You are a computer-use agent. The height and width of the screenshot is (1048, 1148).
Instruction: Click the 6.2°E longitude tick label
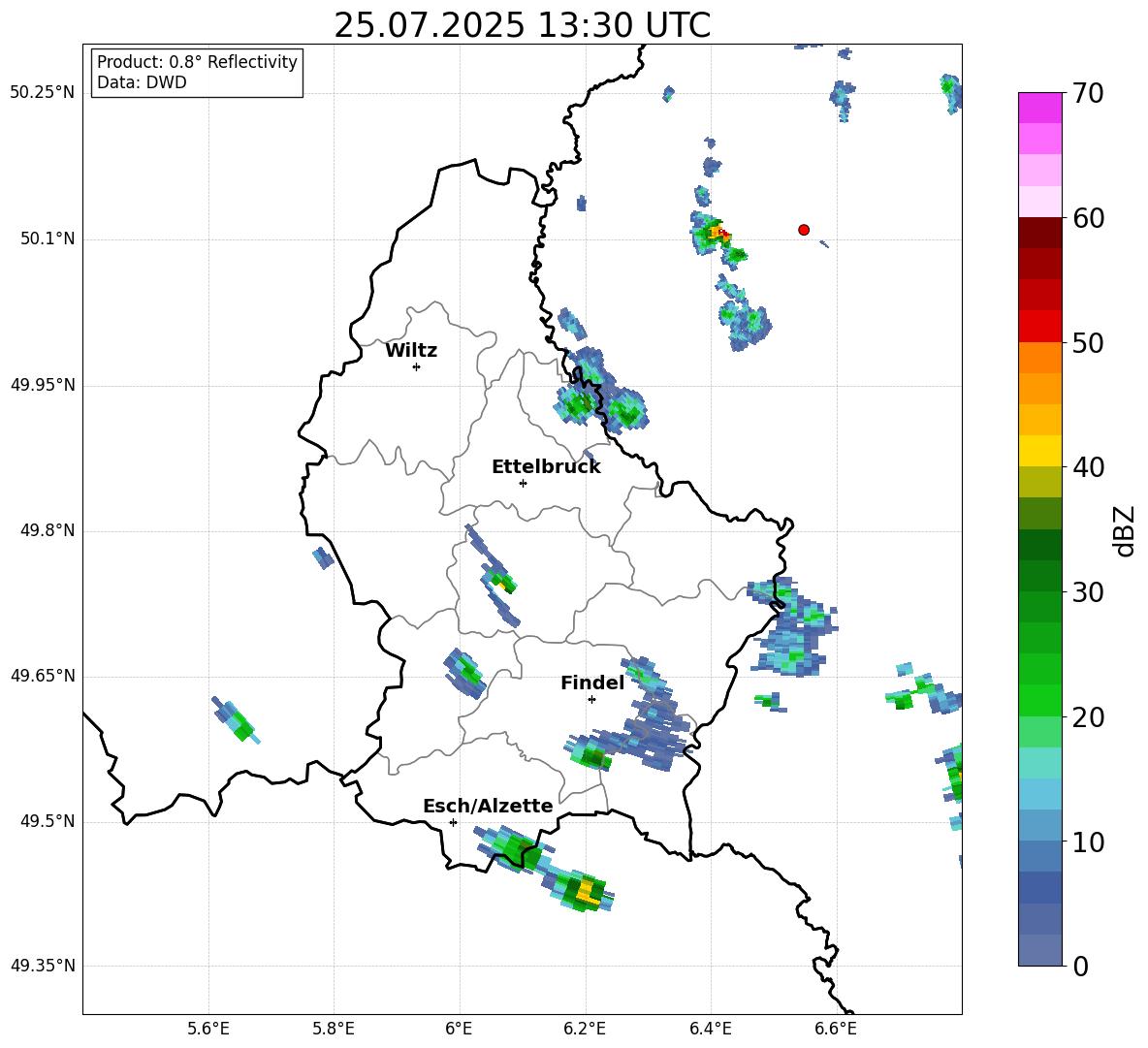585,1029
